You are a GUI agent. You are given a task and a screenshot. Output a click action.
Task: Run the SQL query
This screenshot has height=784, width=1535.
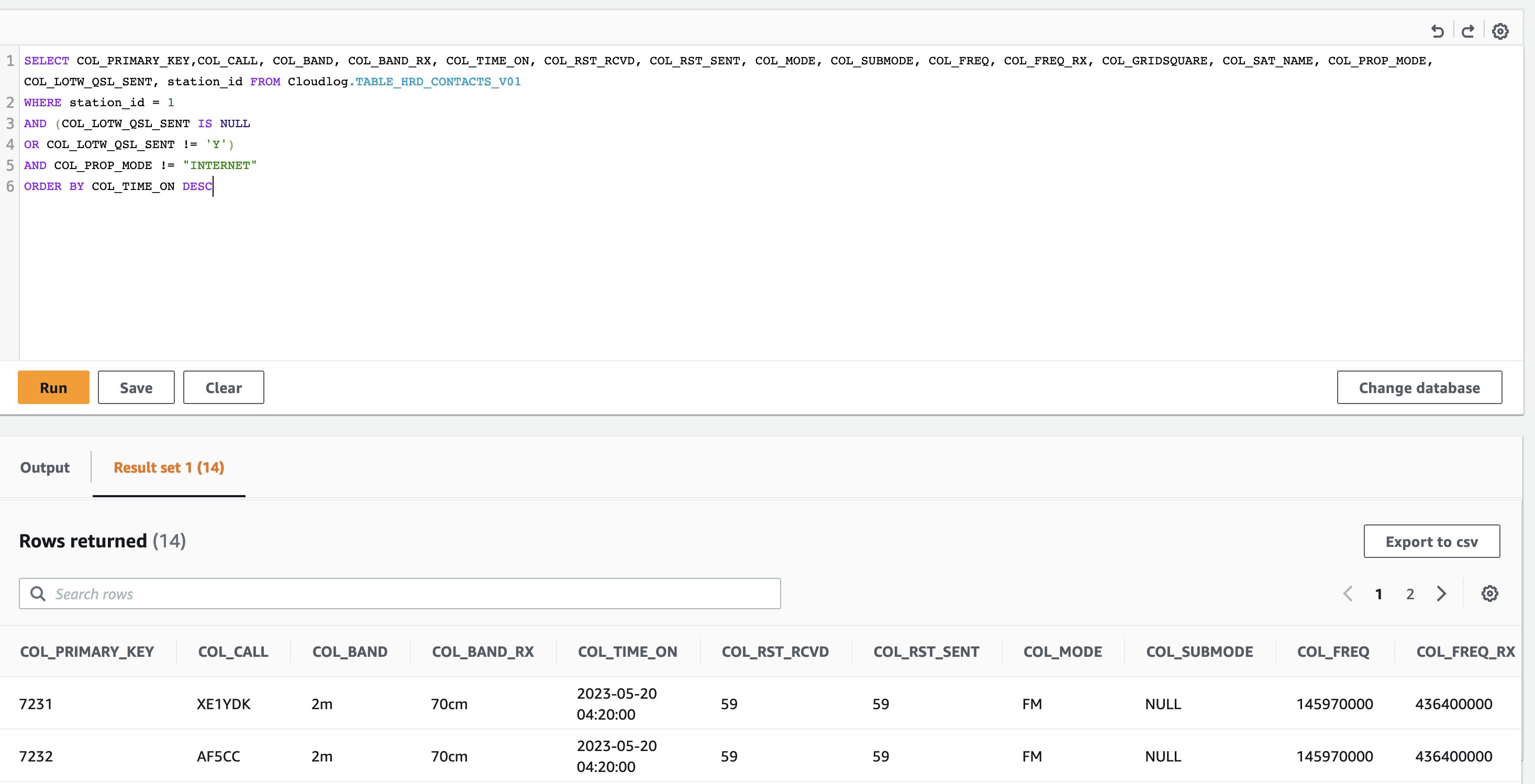coord(53,387)
